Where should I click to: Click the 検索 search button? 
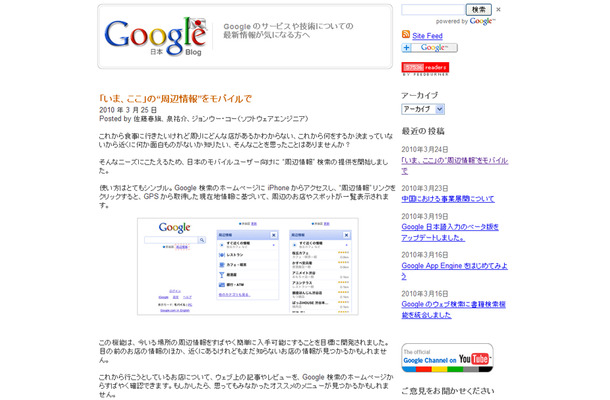click(x=479, y=10)
